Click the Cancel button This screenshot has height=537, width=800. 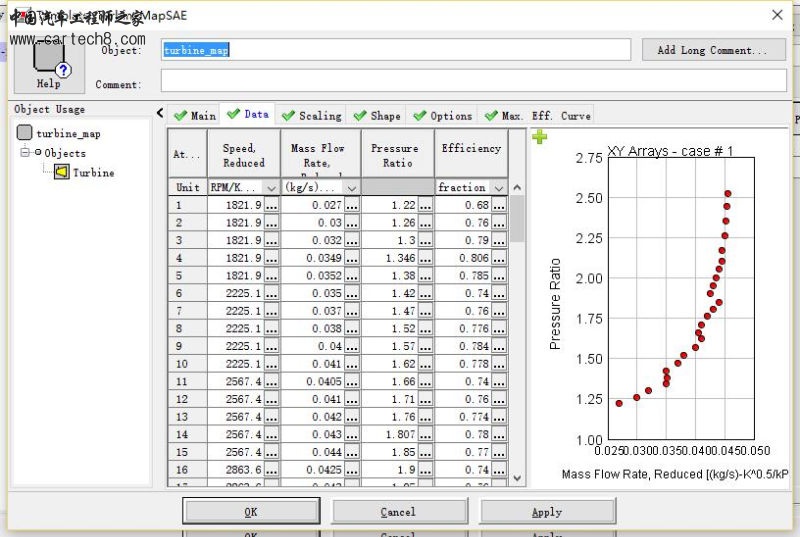(398, 512)
